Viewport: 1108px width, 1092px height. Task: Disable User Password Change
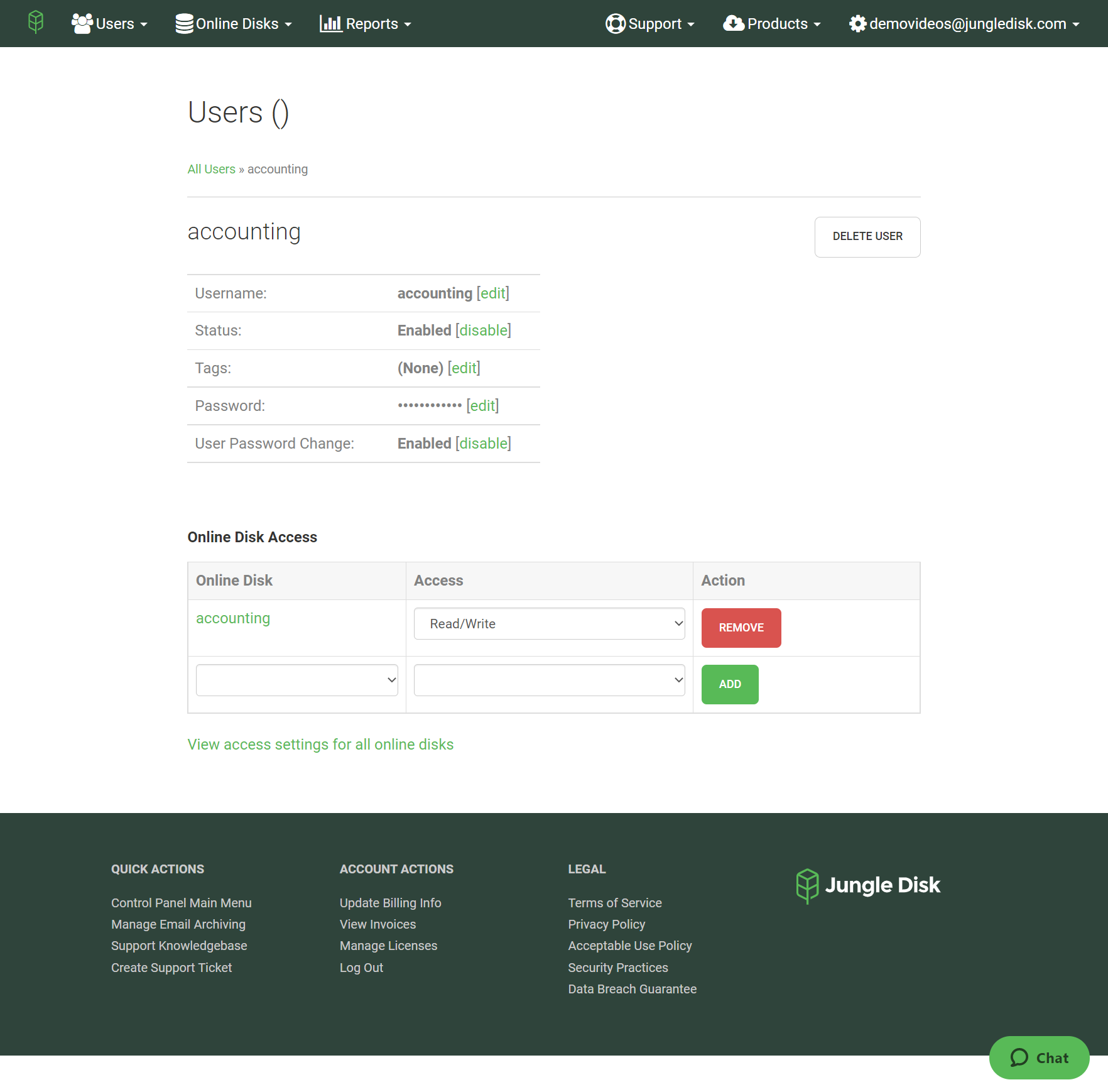tap(483, 443)
